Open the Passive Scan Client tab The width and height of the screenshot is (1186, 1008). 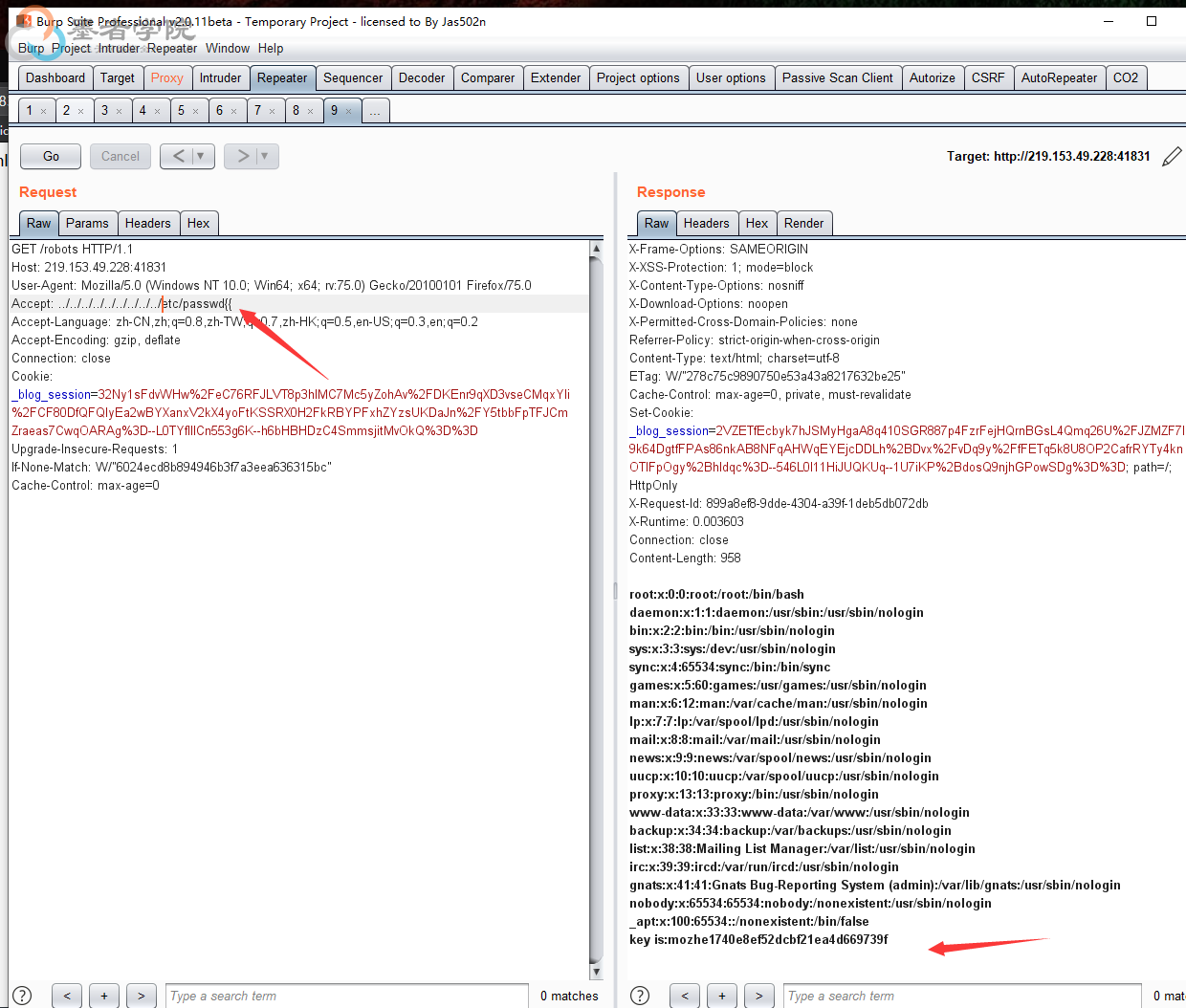tap(838, 78)
